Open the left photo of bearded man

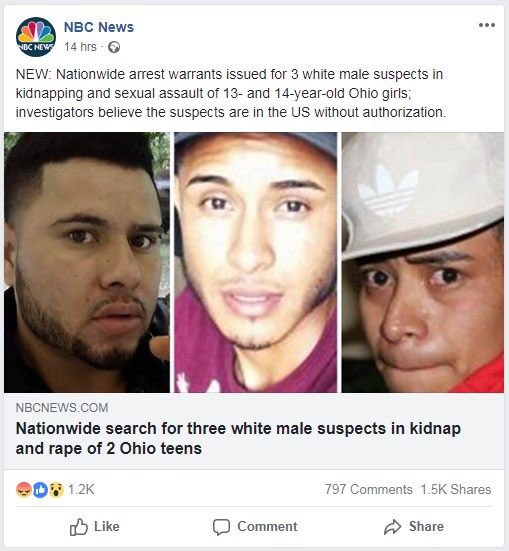[87, 262]
